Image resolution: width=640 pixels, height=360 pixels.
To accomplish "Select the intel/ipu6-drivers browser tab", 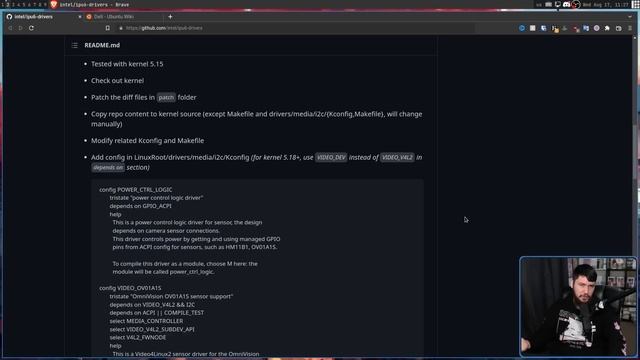I will click(x=43, y=17).
